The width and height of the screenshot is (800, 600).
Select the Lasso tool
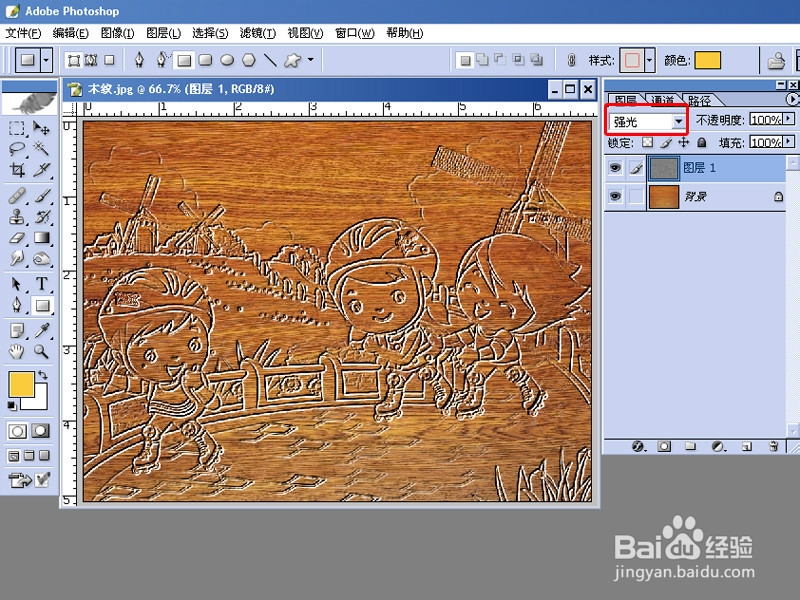click(16, 148)
